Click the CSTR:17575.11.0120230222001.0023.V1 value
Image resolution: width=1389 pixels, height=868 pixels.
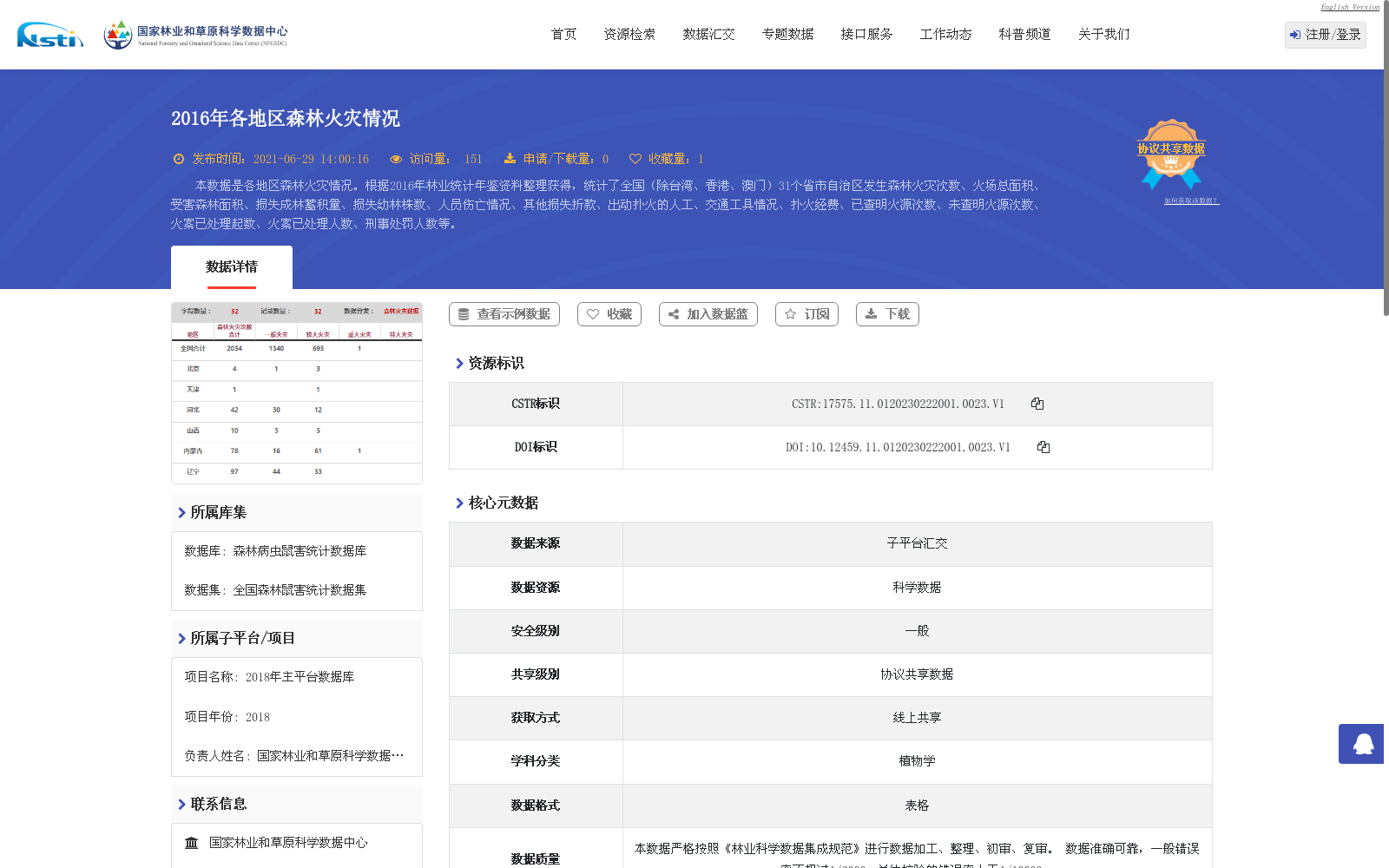(x=898, y=404)
